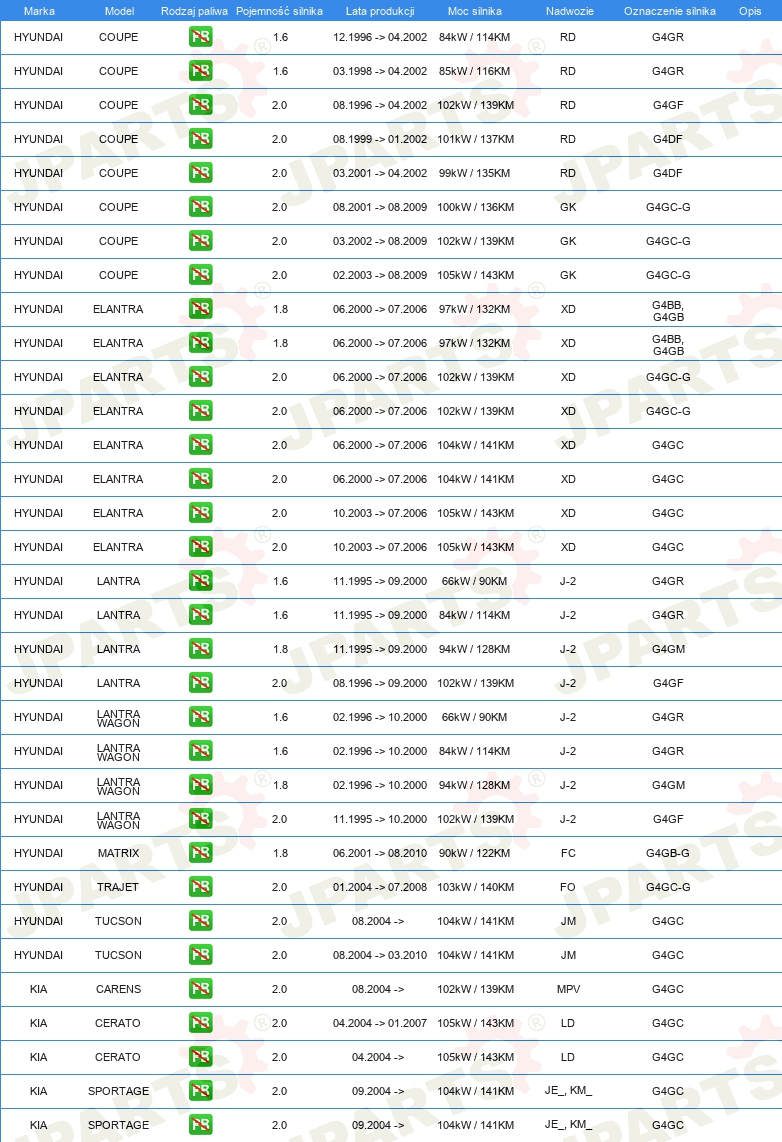This screenshot has width=782, height=1142.
Task: Click fuel icon in COUPE 99kW / 135KM row
Action: (x=200, y=173)
